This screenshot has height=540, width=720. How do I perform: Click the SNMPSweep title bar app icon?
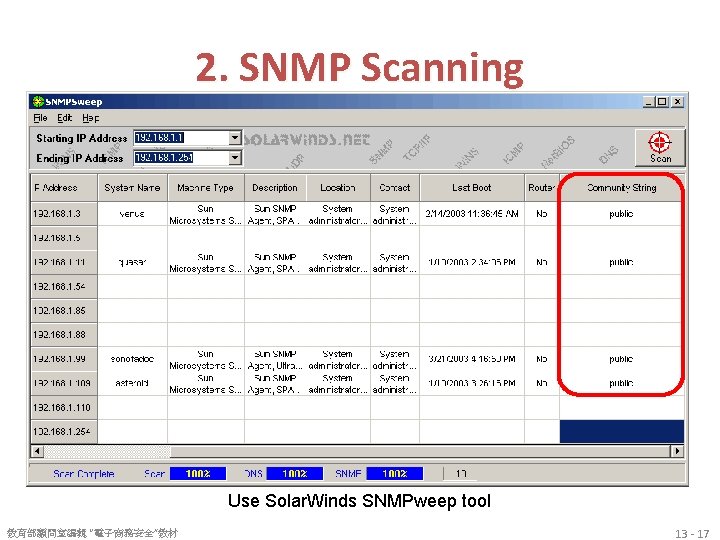tap(38, 101)
